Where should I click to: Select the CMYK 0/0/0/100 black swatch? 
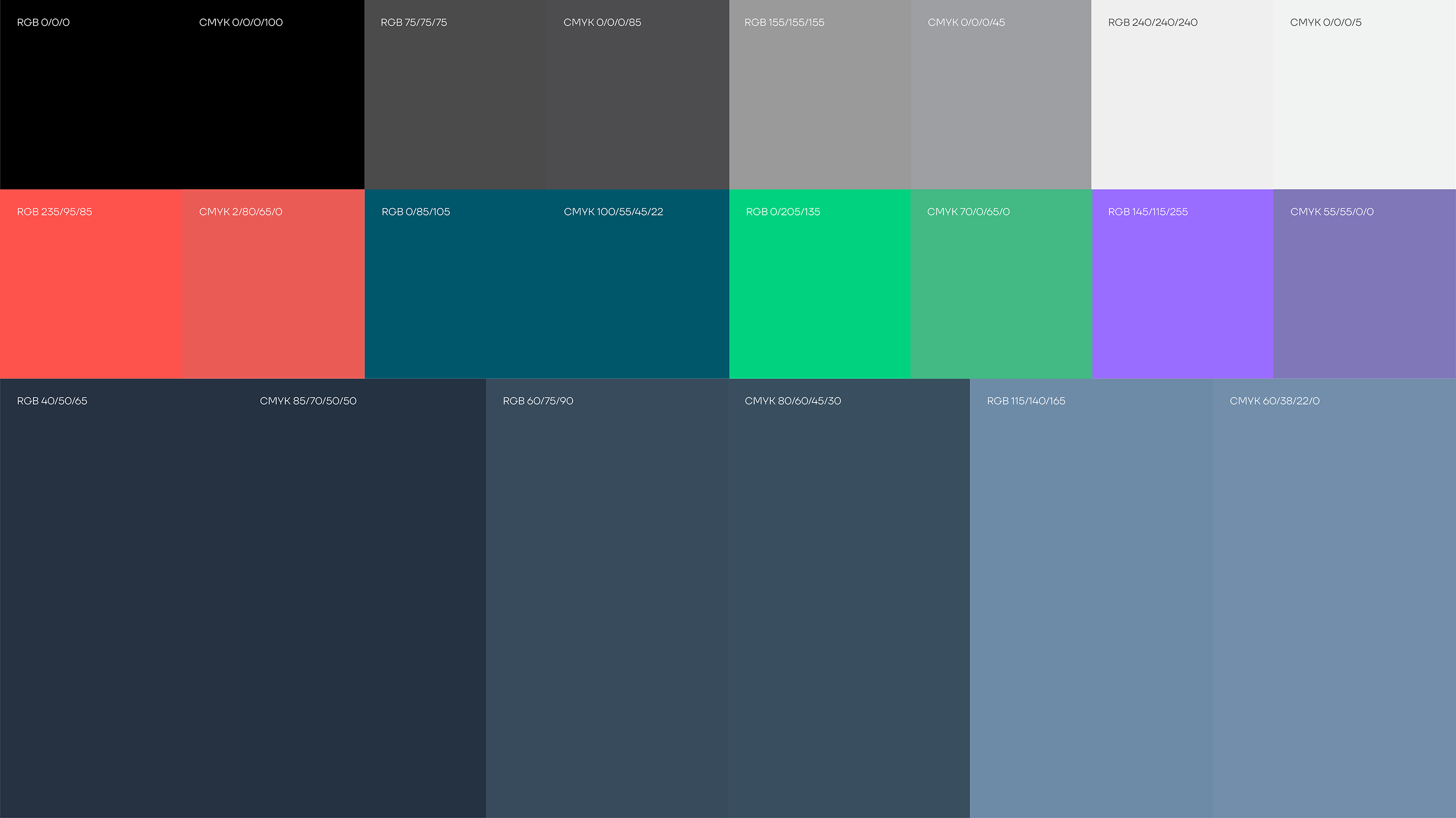click(x=273, y=102)
